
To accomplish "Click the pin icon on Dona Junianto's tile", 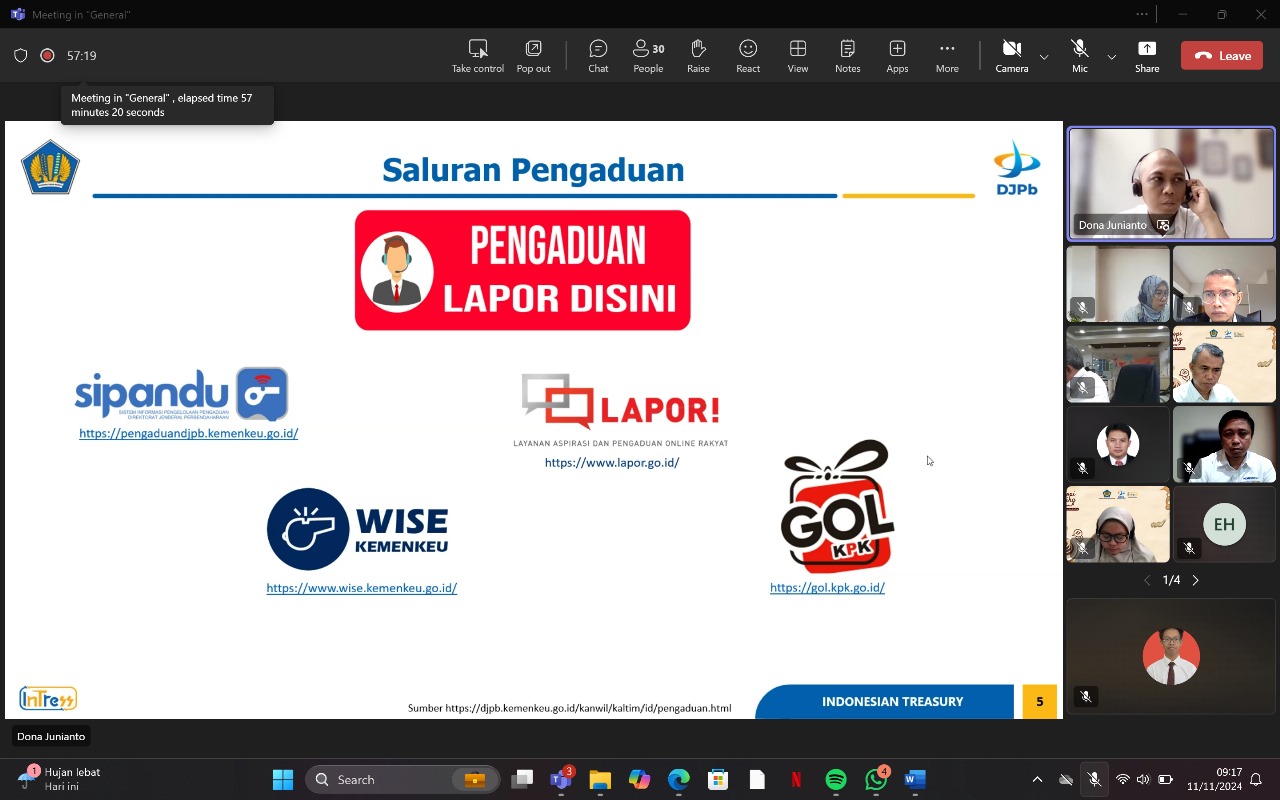I will [1163, 226].
